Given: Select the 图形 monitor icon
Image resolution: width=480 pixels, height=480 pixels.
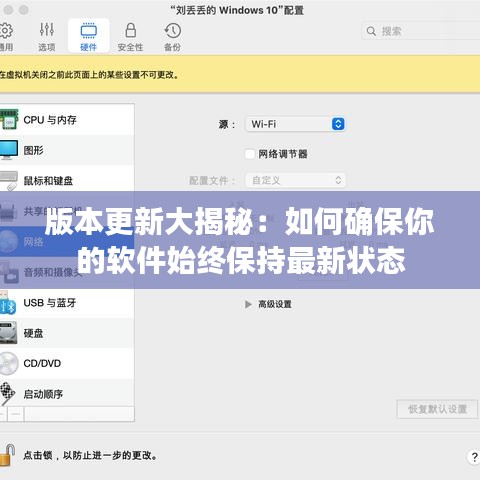Looking at the screenshot, I should [9, 150].
